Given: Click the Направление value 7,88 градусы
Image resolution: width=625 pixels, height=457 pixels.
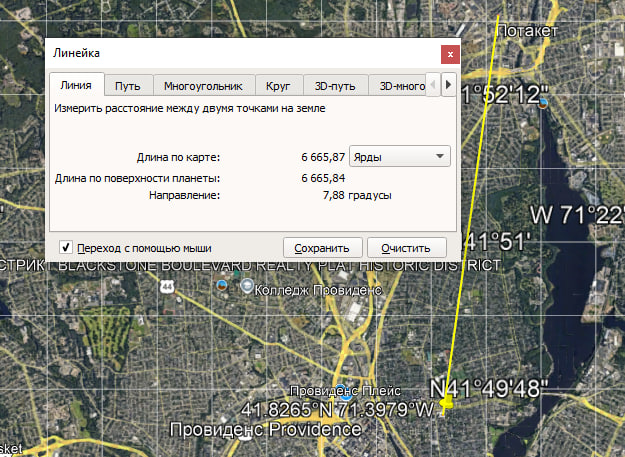Looking at the screenshot, I should coord(357,195).
